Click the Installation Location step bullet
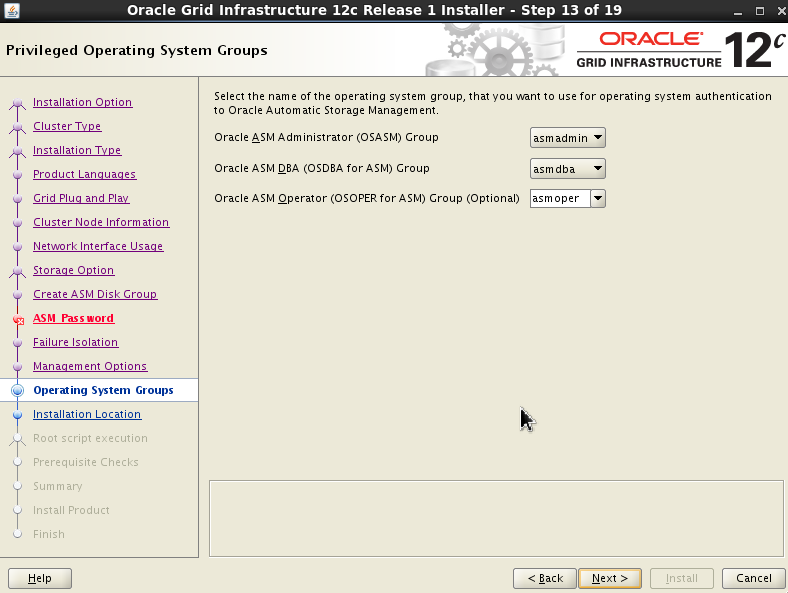The image size is (788, 593). point(18,415)
